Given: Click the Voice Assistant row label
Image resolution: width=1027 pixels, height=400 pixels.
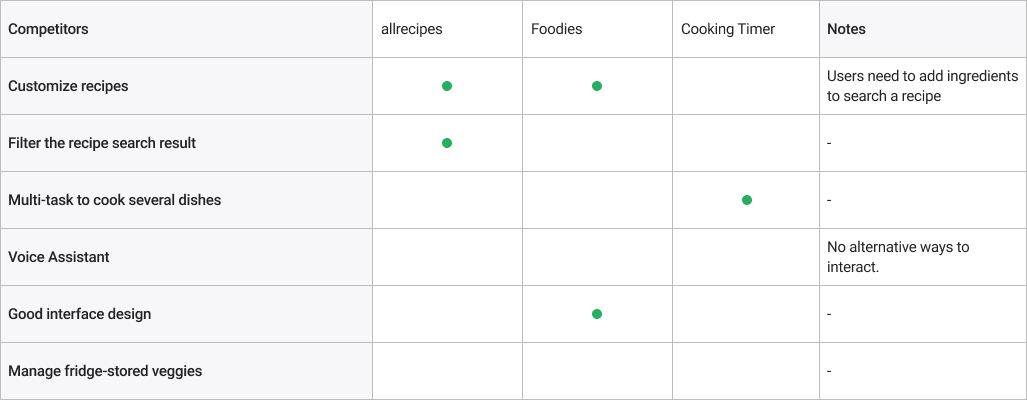Looking at the screenshot, I should (x=59, y=257).
